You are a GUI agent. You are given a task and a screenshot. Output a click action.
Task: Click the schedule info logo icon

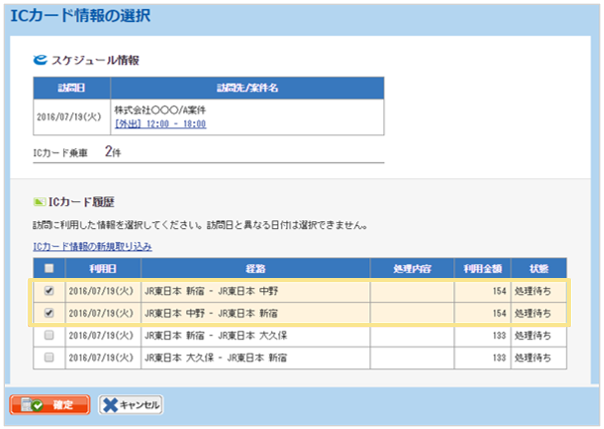pos(41,60)
